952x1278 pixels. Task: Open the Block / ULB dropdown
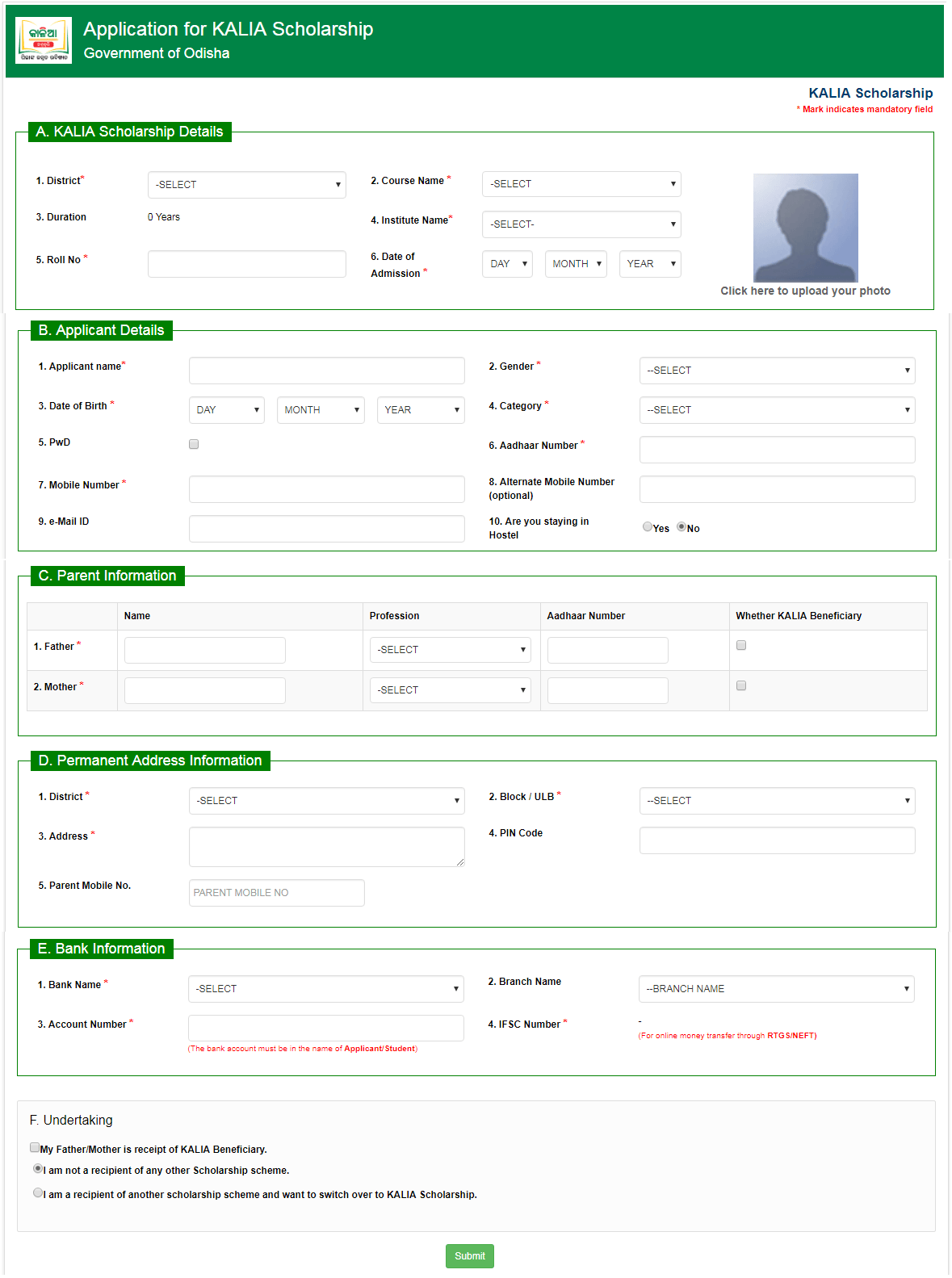[x=778, y=801]
